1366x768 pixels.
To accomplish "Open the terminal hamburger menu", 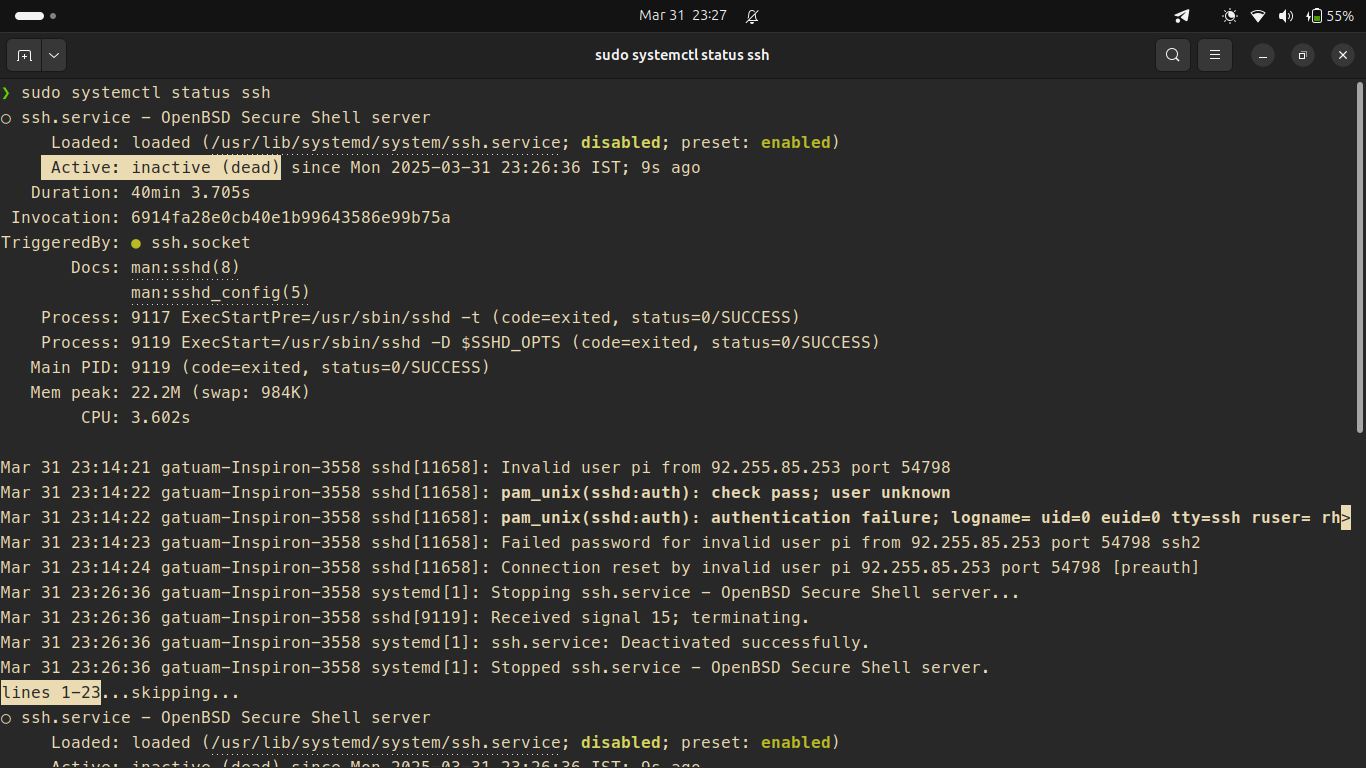I will [x=1215, y=55].
